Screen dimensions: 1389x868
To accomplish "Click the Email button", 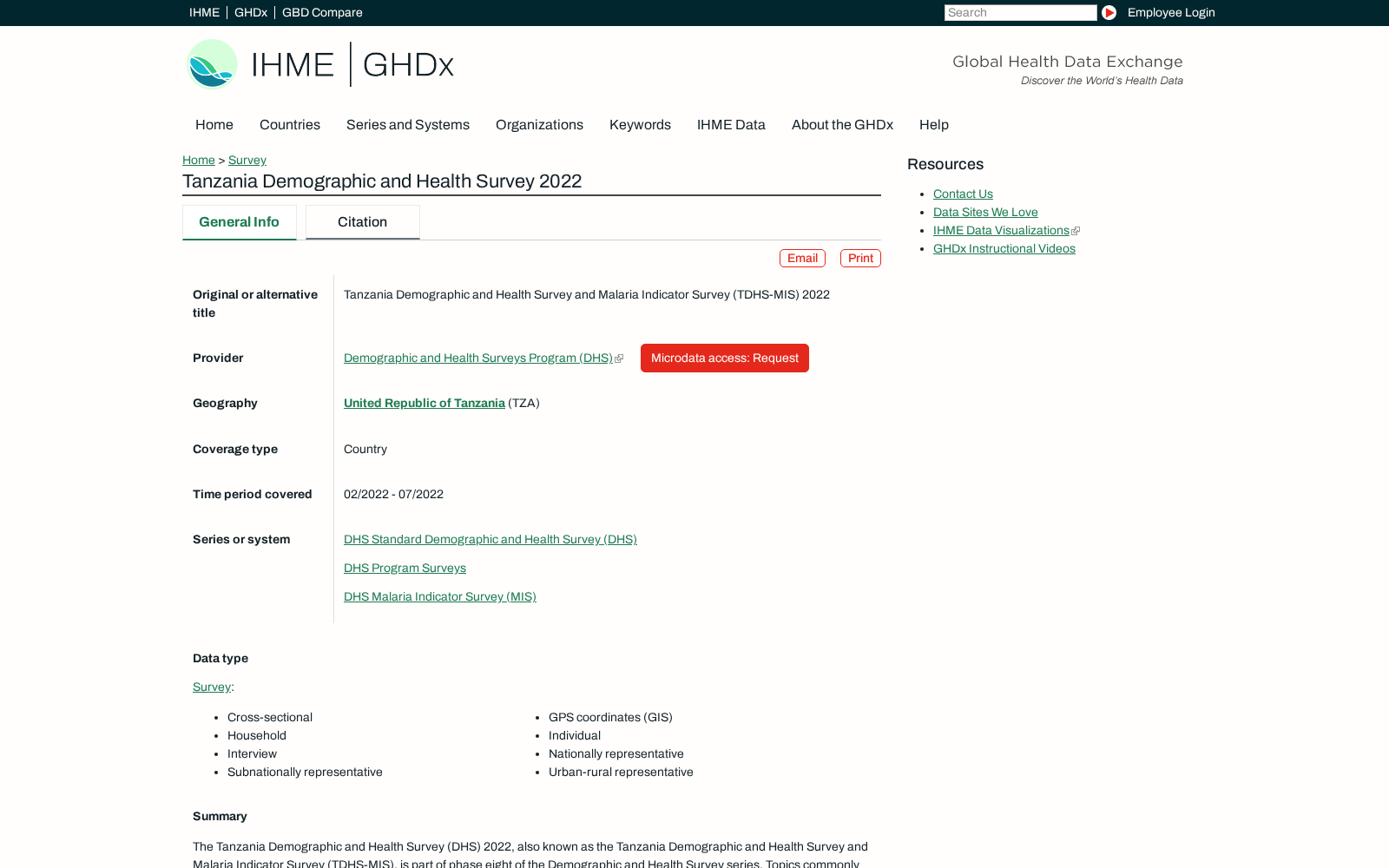I will [x=802, y=258].
